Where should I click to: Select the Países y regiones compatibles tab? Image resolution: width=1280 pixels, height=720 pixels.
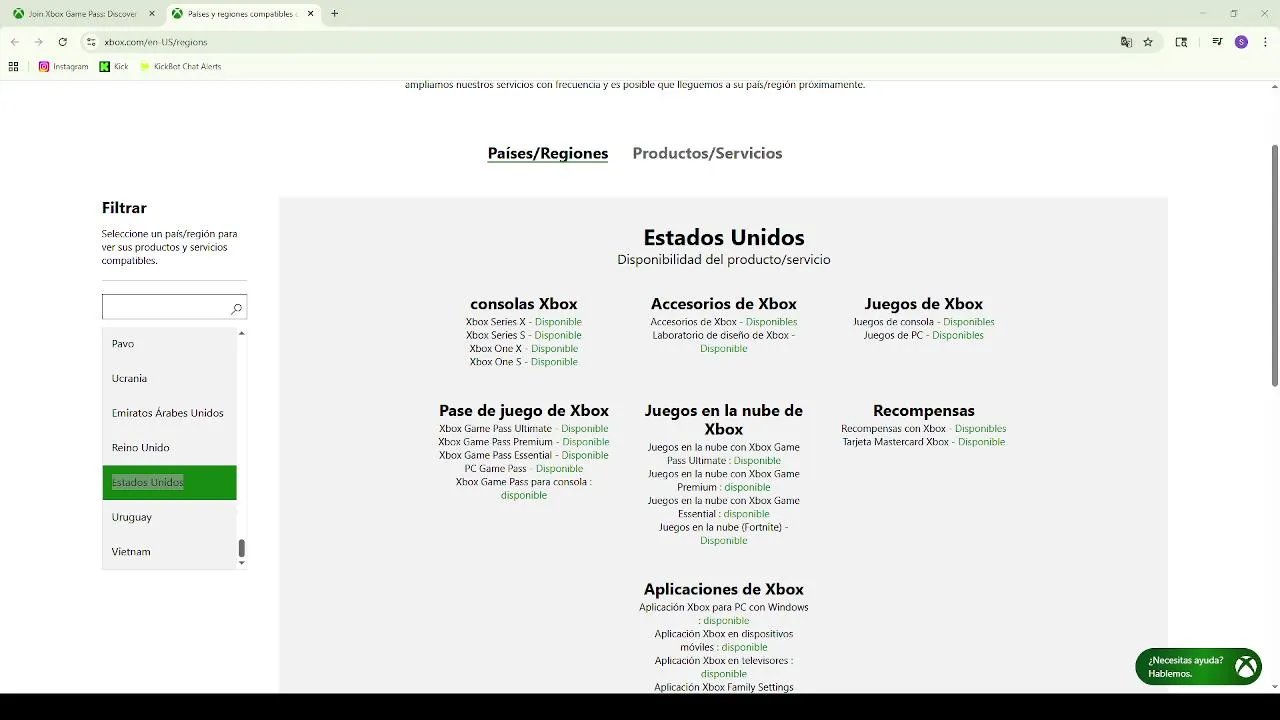(x=241, y=14)
